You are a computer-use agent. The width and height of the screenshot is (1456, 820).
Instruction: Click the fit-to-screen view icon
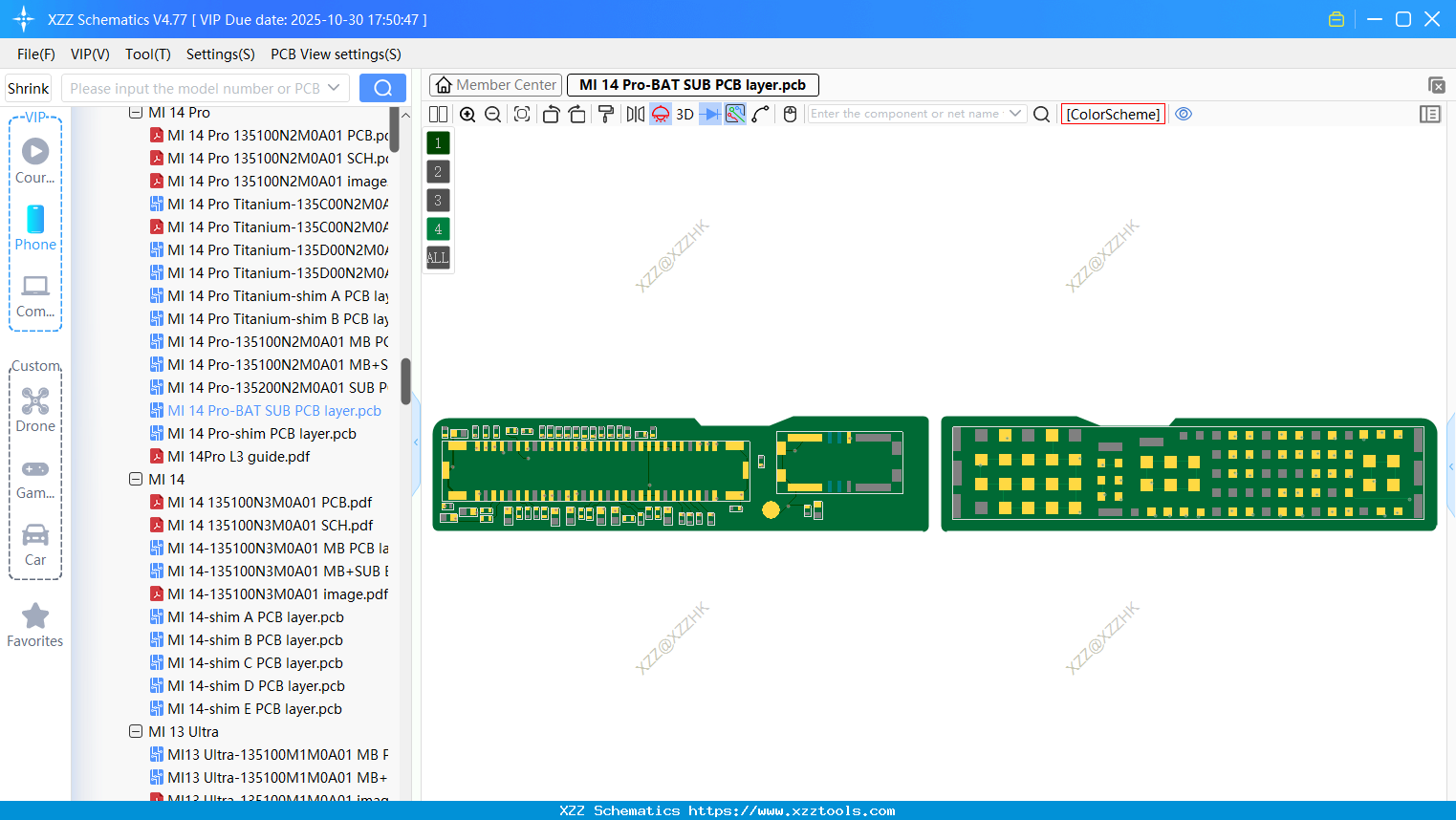pyautogui.click(x=521, y=114)
